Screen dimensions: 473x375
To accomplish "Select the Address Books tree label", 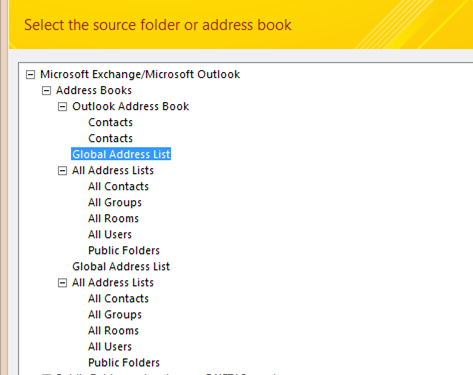I will pyautogui.click(x=94, y=90).
